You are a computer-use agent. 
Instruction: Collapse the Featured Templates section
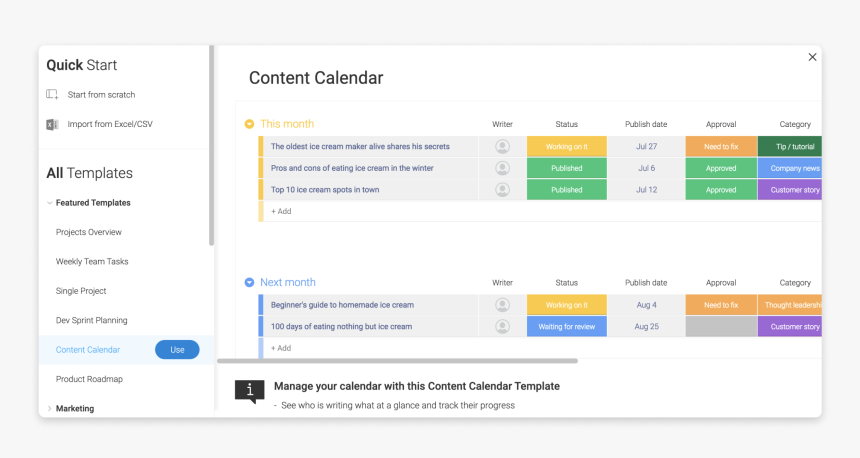[x=50, y=203]
